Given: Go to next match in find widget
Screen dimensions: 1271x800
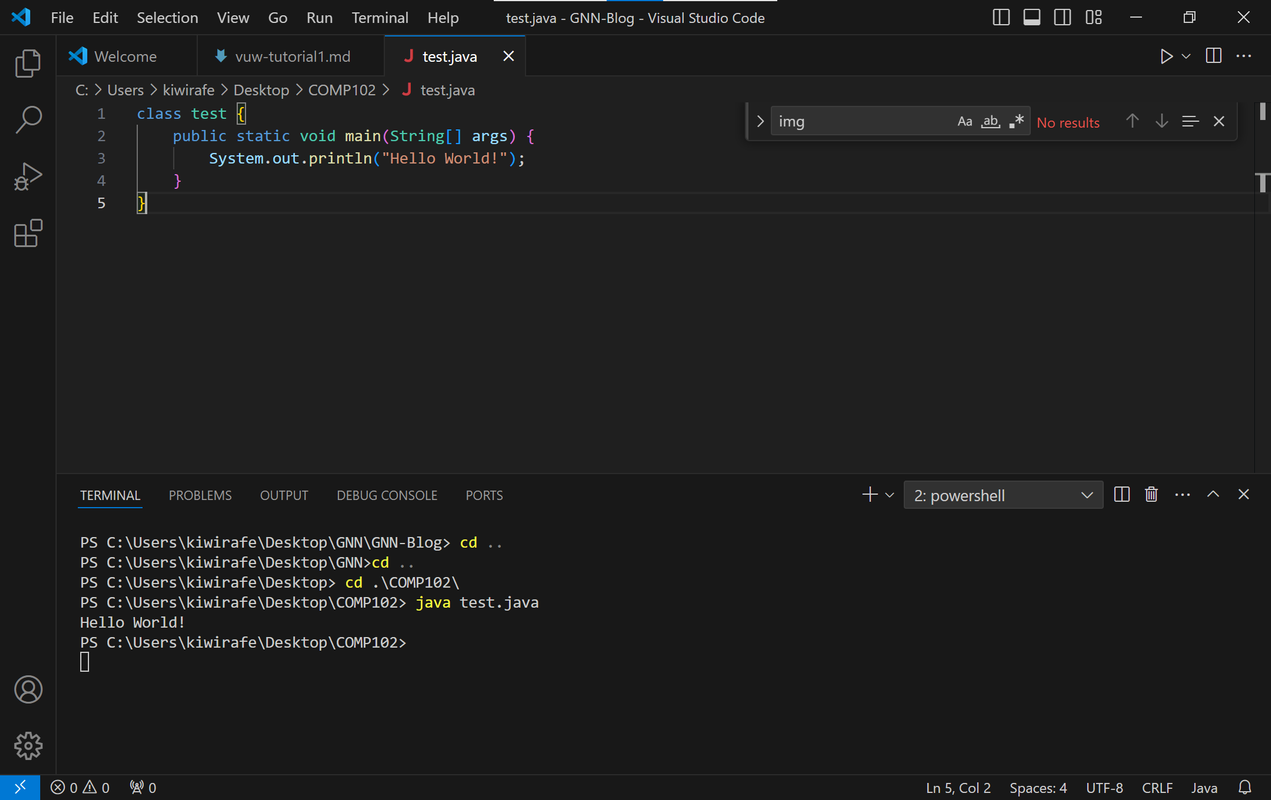Looking at the screenshot, I should click(1161, 121).
